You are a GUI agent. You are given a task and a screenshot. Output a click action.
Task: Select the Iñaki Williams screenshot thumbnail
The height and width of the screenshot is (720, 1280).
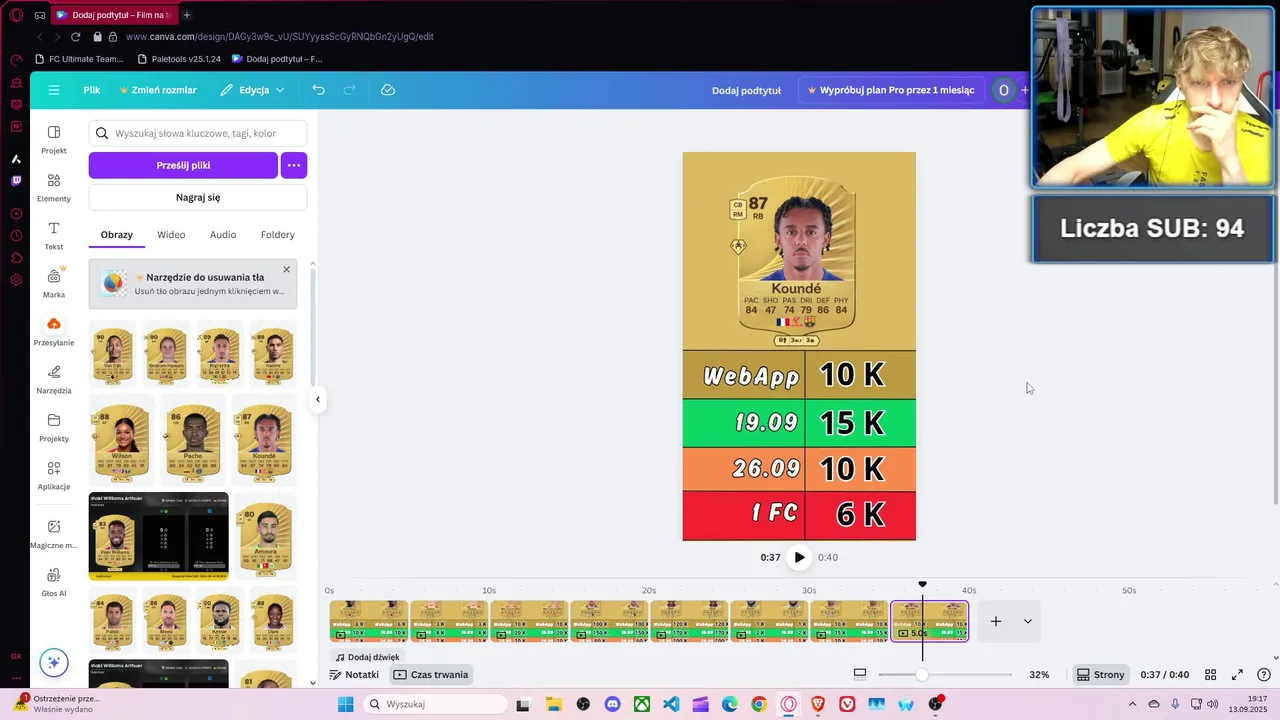tap(159, 536)
